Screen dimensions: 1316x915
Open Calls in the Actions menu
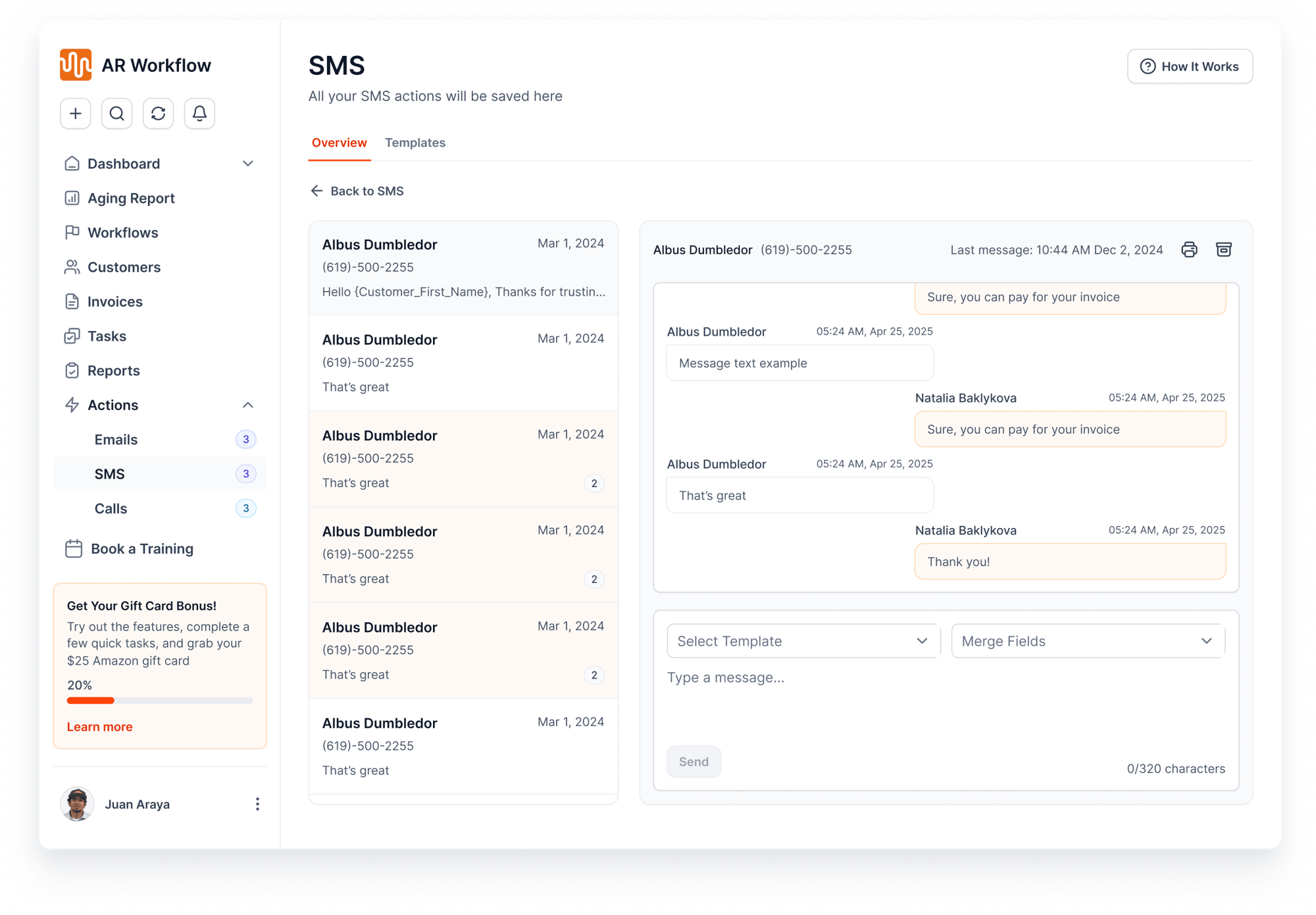[160, 508]
